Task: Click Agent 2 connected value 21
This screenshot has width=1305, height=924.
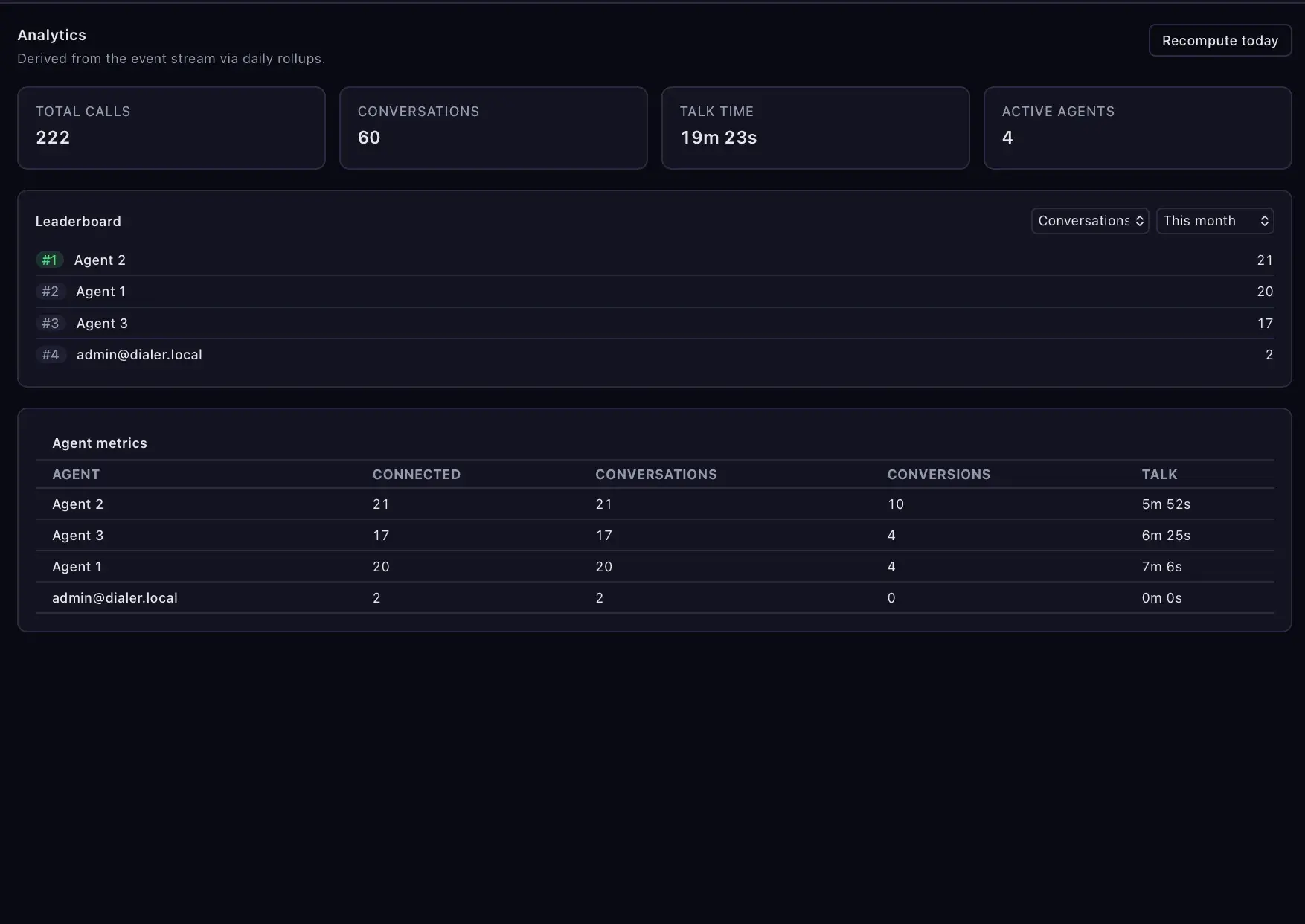Action: click(381, 504)
